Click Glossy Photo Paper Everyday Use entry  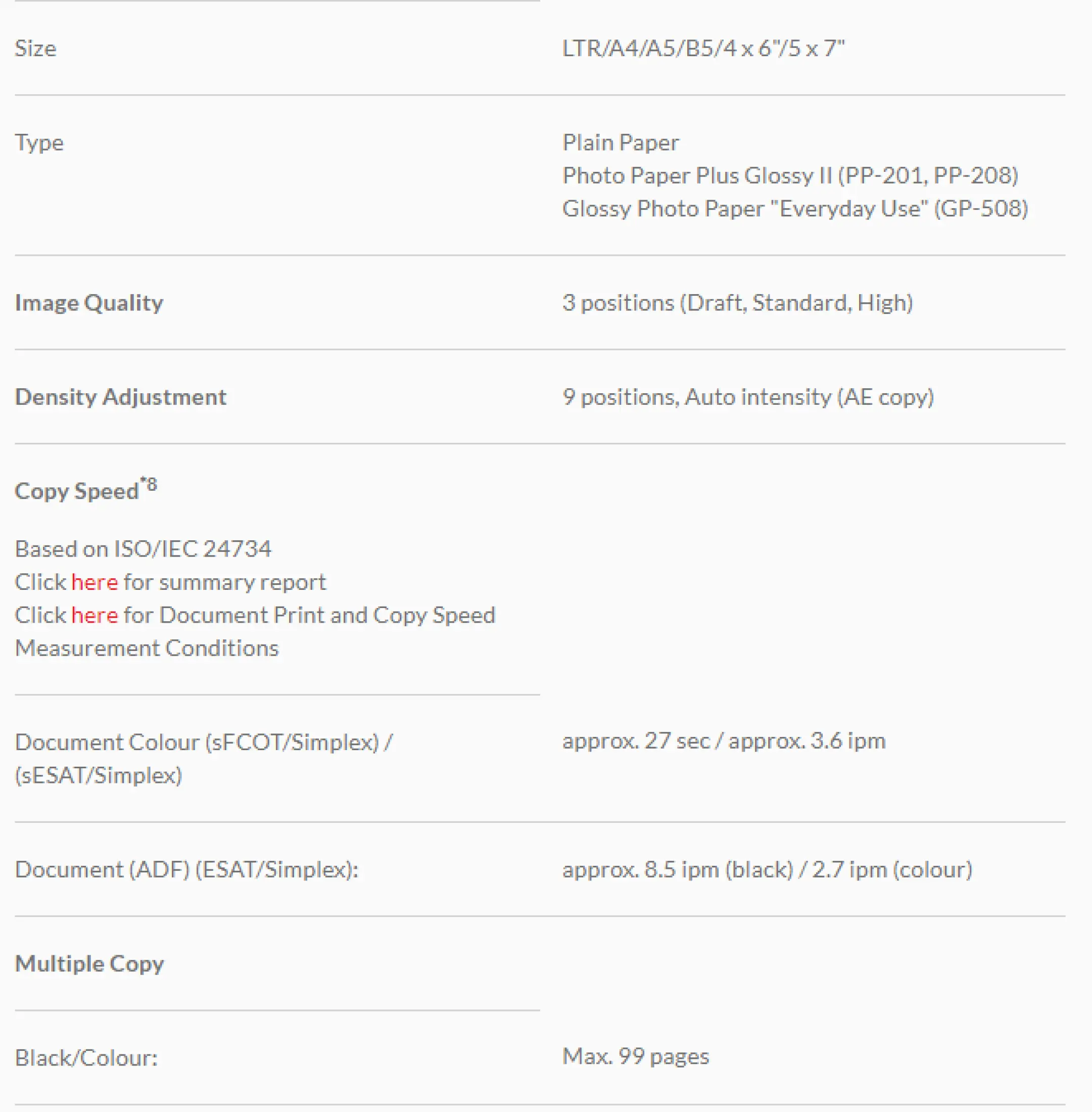tap(795, 209)
